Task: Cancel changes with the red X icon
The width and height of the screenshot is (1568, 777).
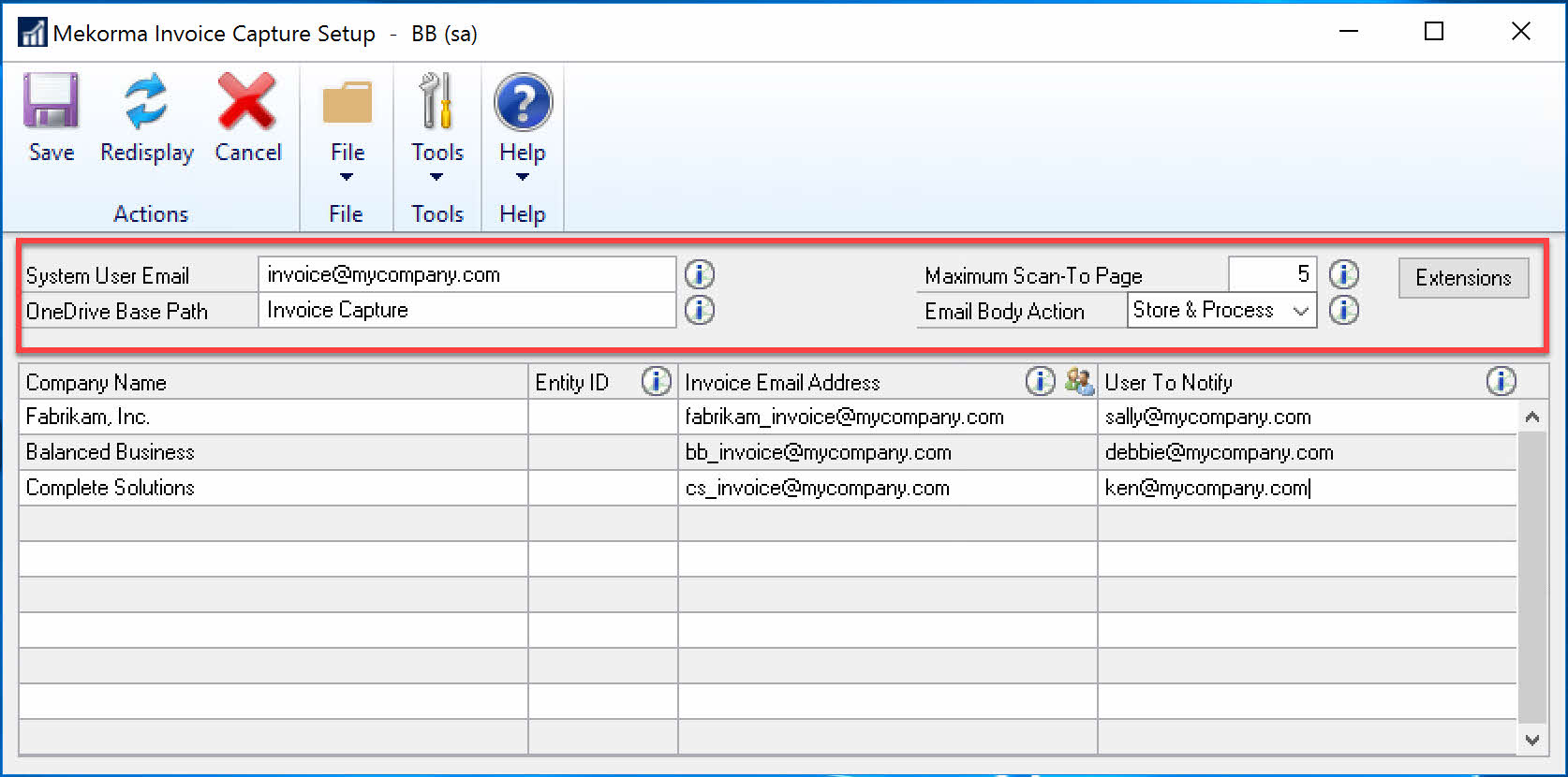Action: coord(246,101)
